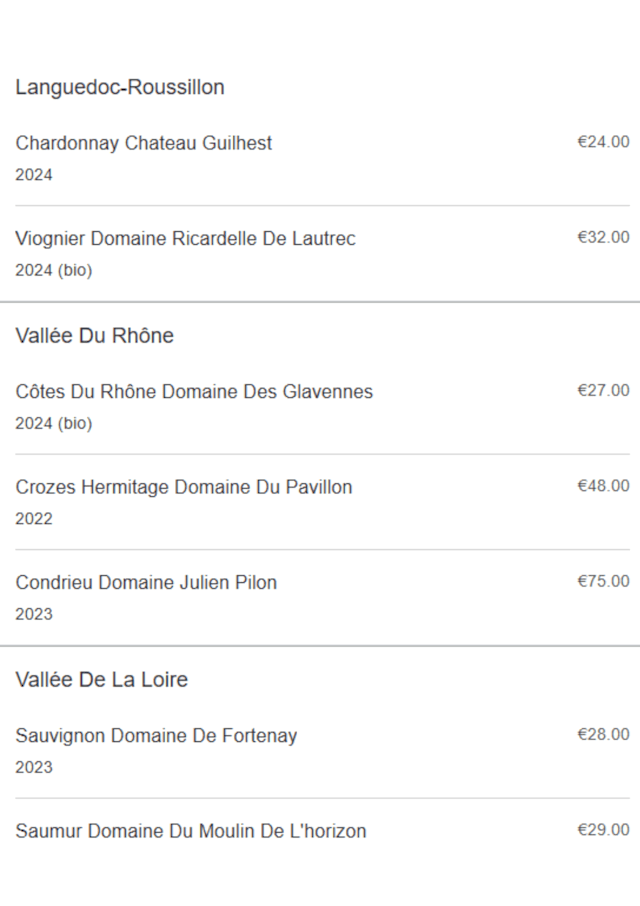This screenshot has width=640, height=906.
Task: Click the €29.00 Saumur price
Action: [x=603, y=830]
